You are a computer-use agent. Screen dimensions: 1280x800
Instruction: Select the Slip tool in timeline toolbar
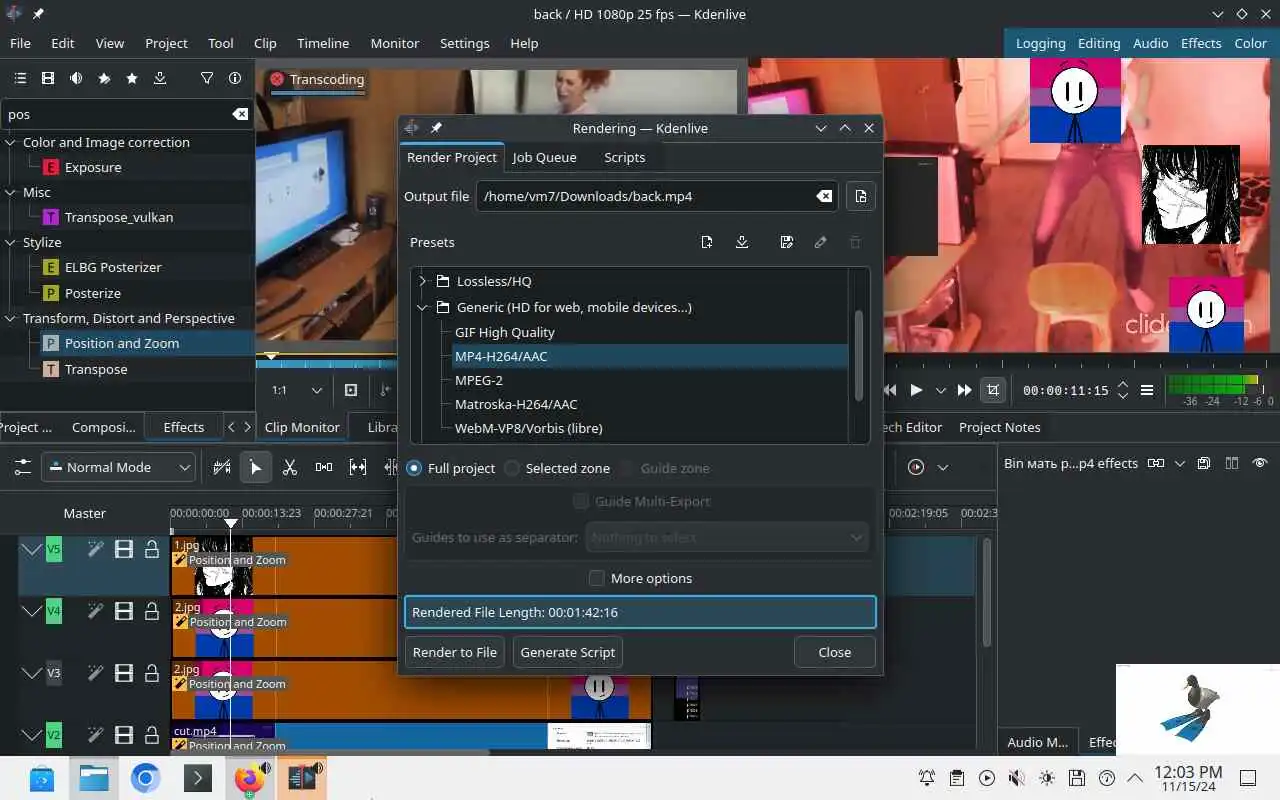click(358, 467)
